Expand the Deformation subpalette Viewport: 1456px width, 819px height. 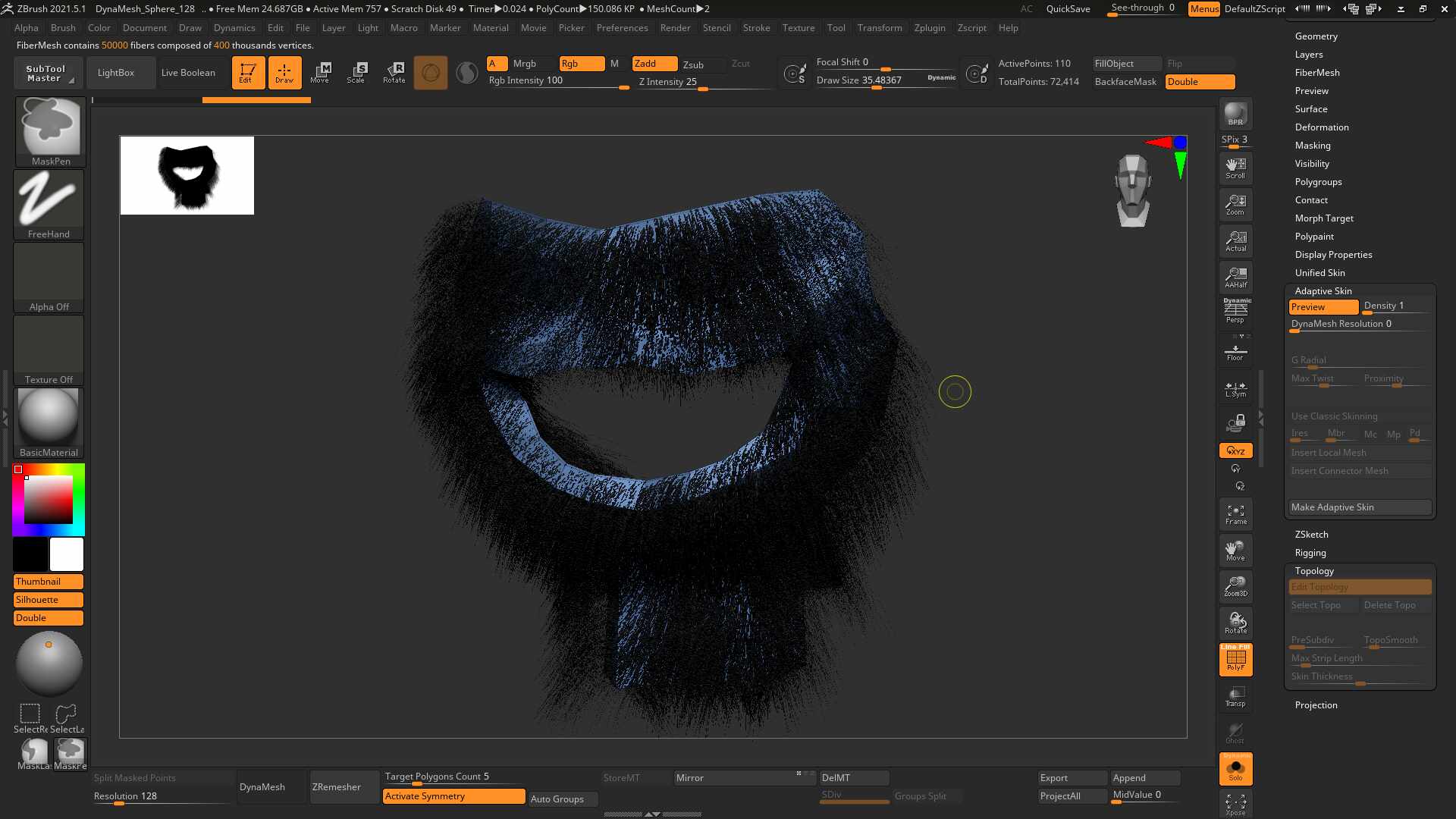pos(1321,127)
